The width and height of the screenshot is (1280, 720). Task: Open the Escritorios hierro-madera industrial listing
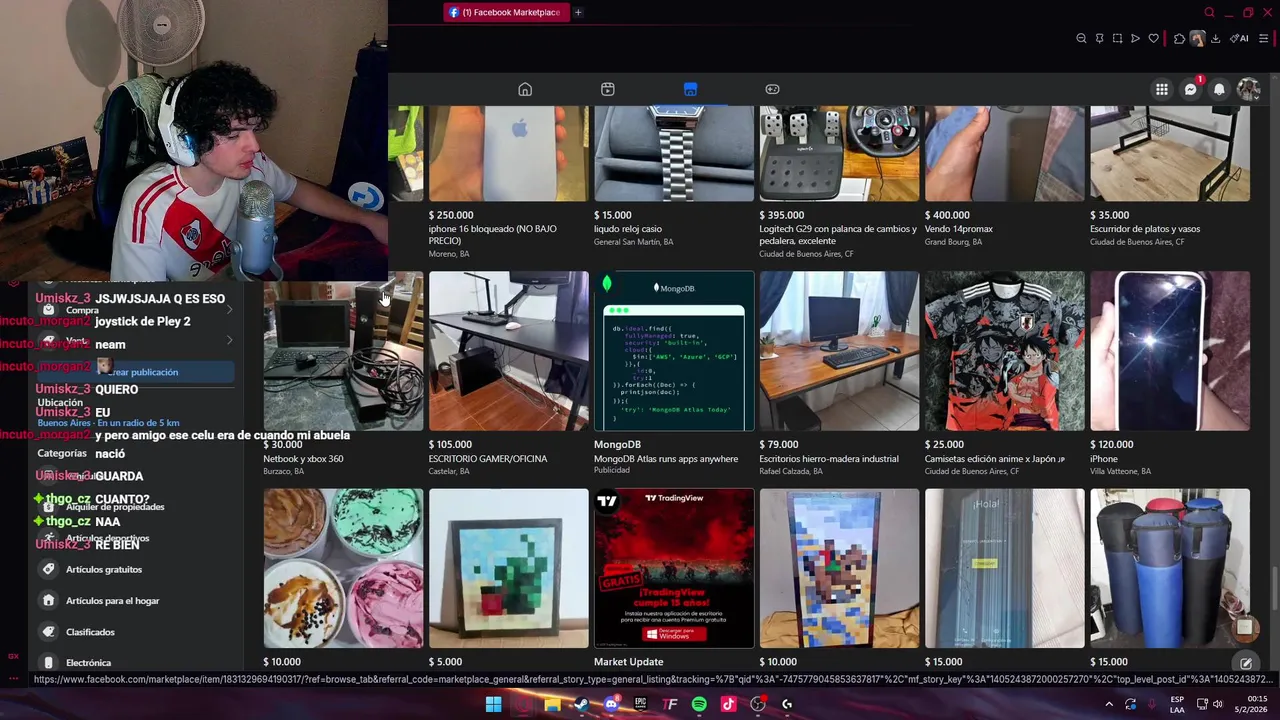coord(839,373)
